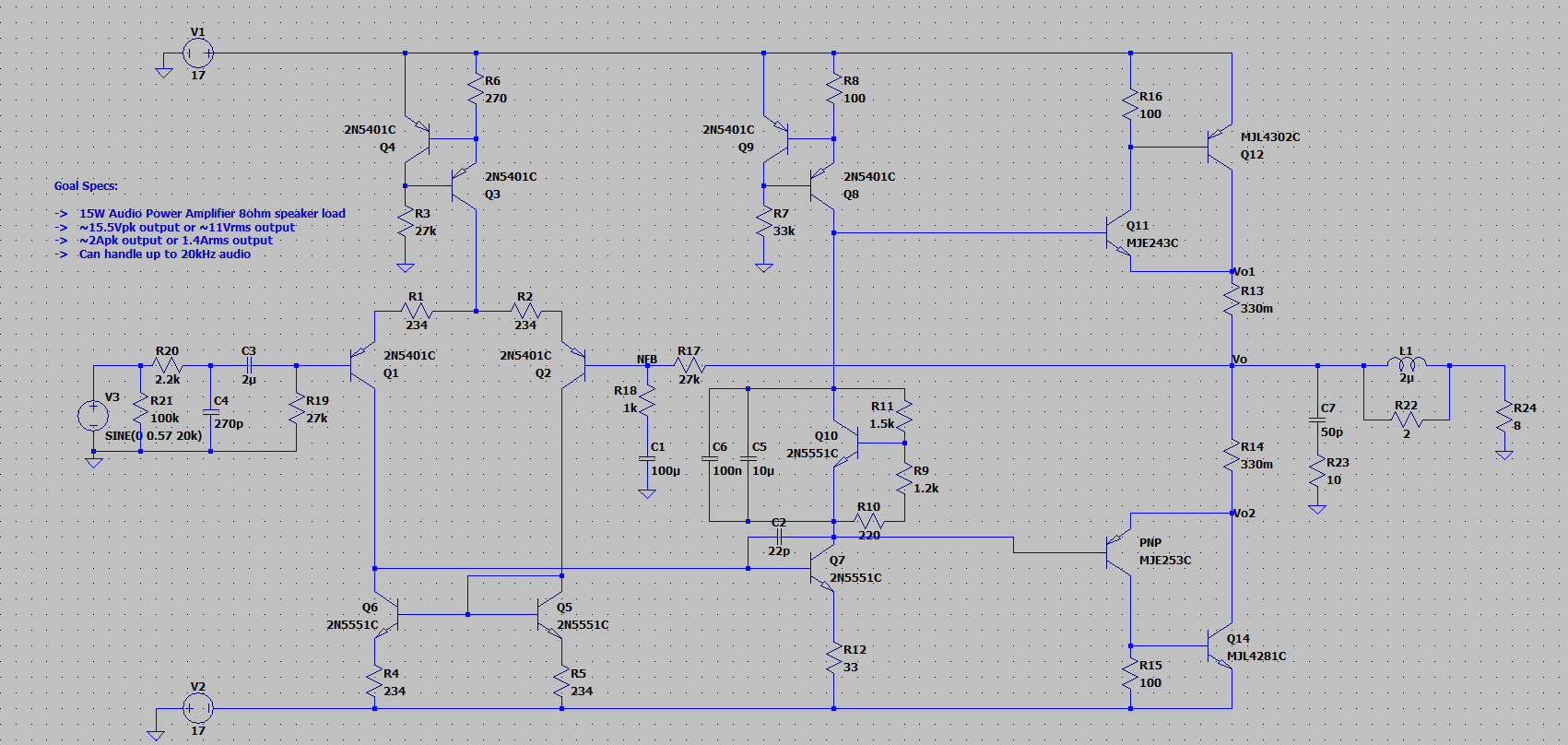Select feedback resistor R17 symbol
The height and width of the screenshot is (745, 1568).
(x=689, y=366)
